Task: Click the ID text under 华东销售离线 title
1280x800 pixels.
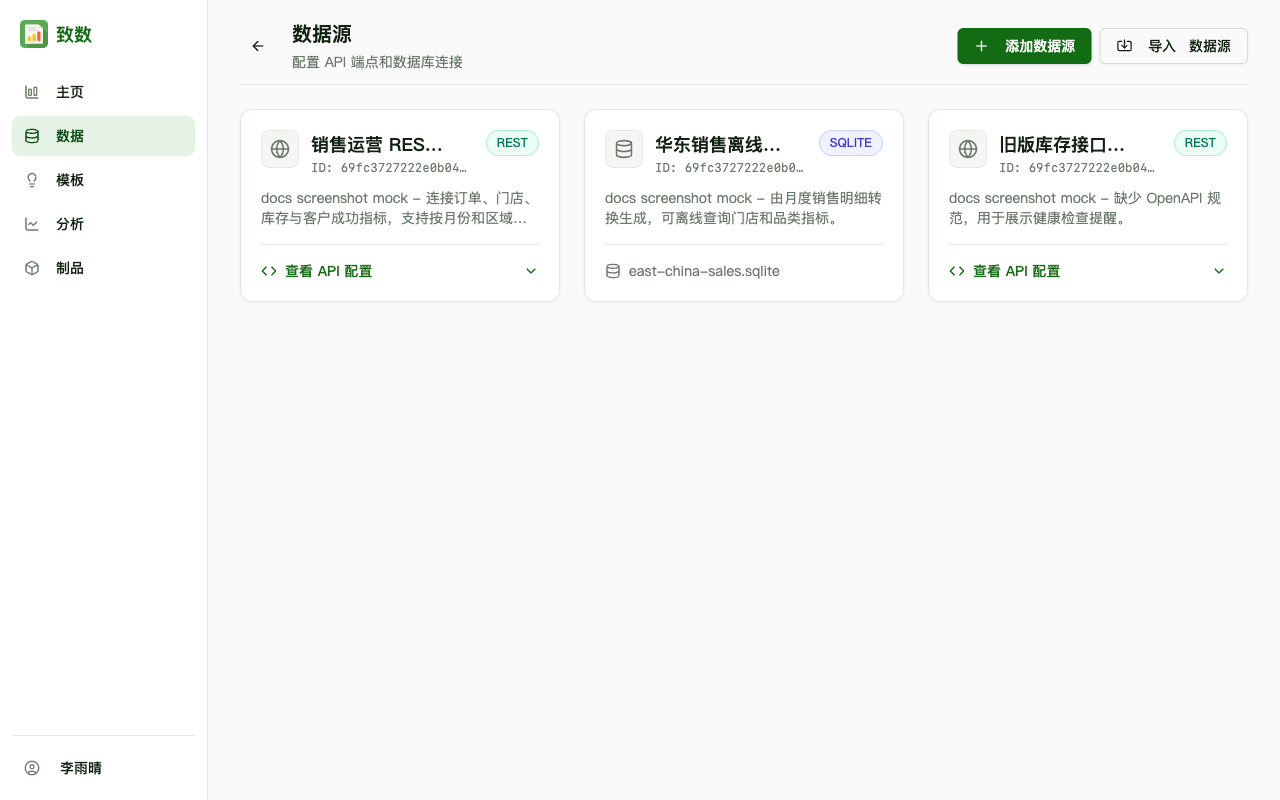Action: 729,168
